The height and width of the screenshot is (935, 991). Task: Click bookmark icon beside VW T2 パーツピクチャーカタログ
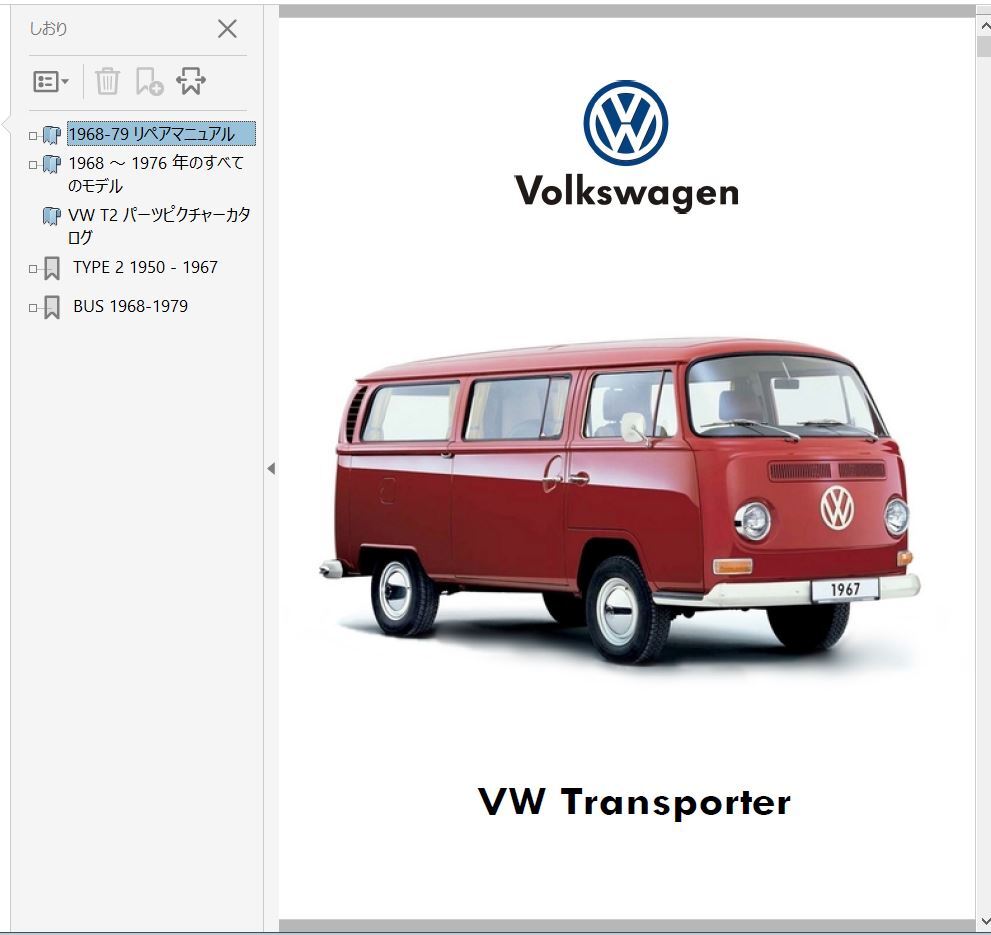click(x=52, y=216)
